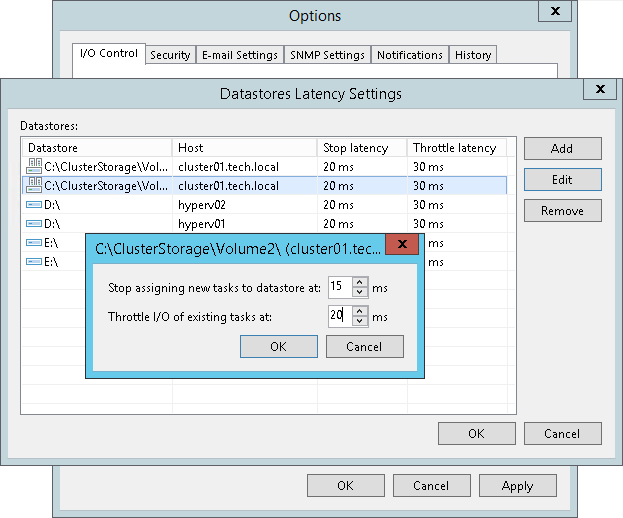Click the first ClusterStorage volume datastore icon
This screenshot has height=518, width=623.
tap(34, 166)
